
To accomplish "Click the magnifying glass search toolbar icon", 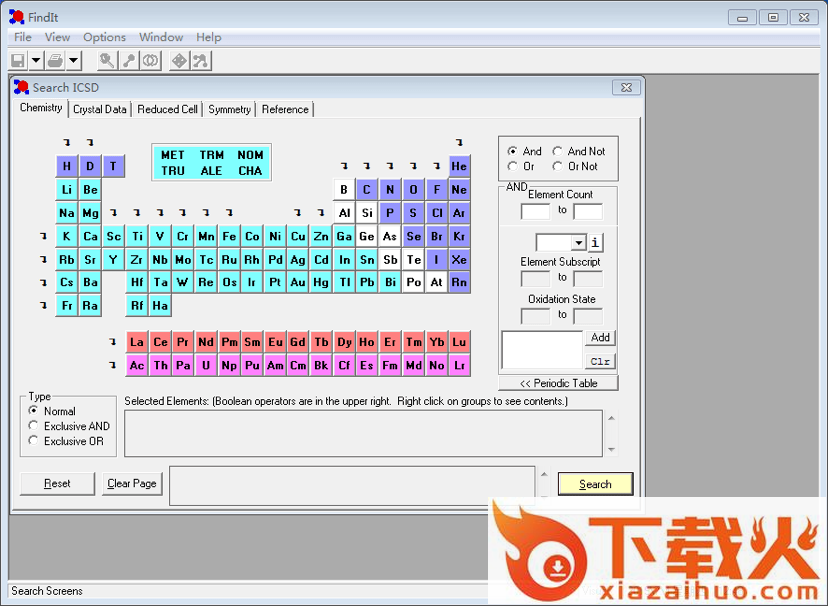I will (x=107, y=61).
